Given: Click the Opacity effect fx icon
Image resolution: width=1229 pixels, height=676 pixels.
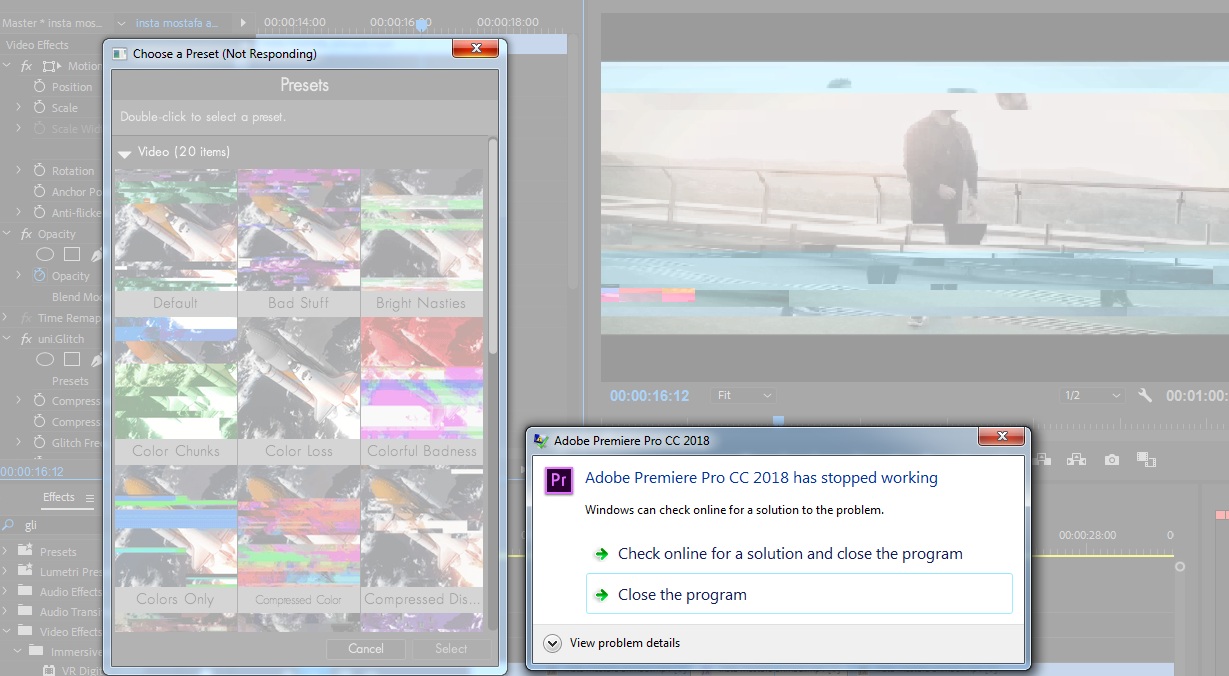Looking at the screenshot, I should coord(27,234).
